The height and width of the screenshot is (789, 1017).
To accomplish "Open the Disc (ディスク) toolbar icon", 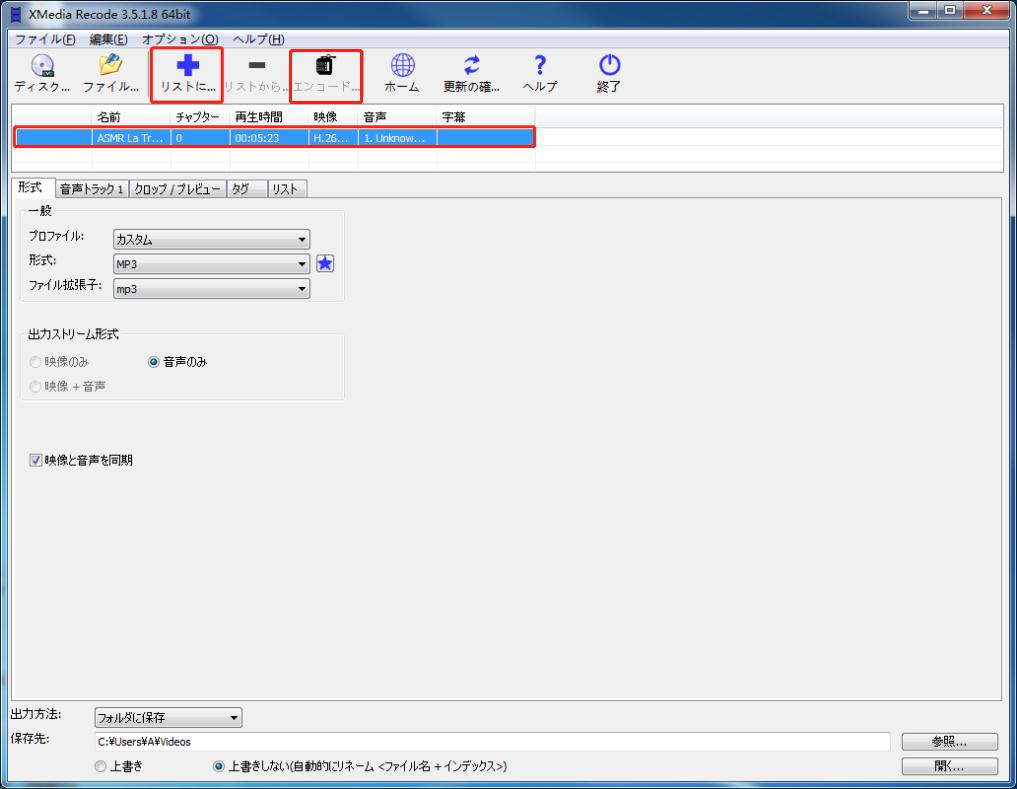I will pos(42,73).
